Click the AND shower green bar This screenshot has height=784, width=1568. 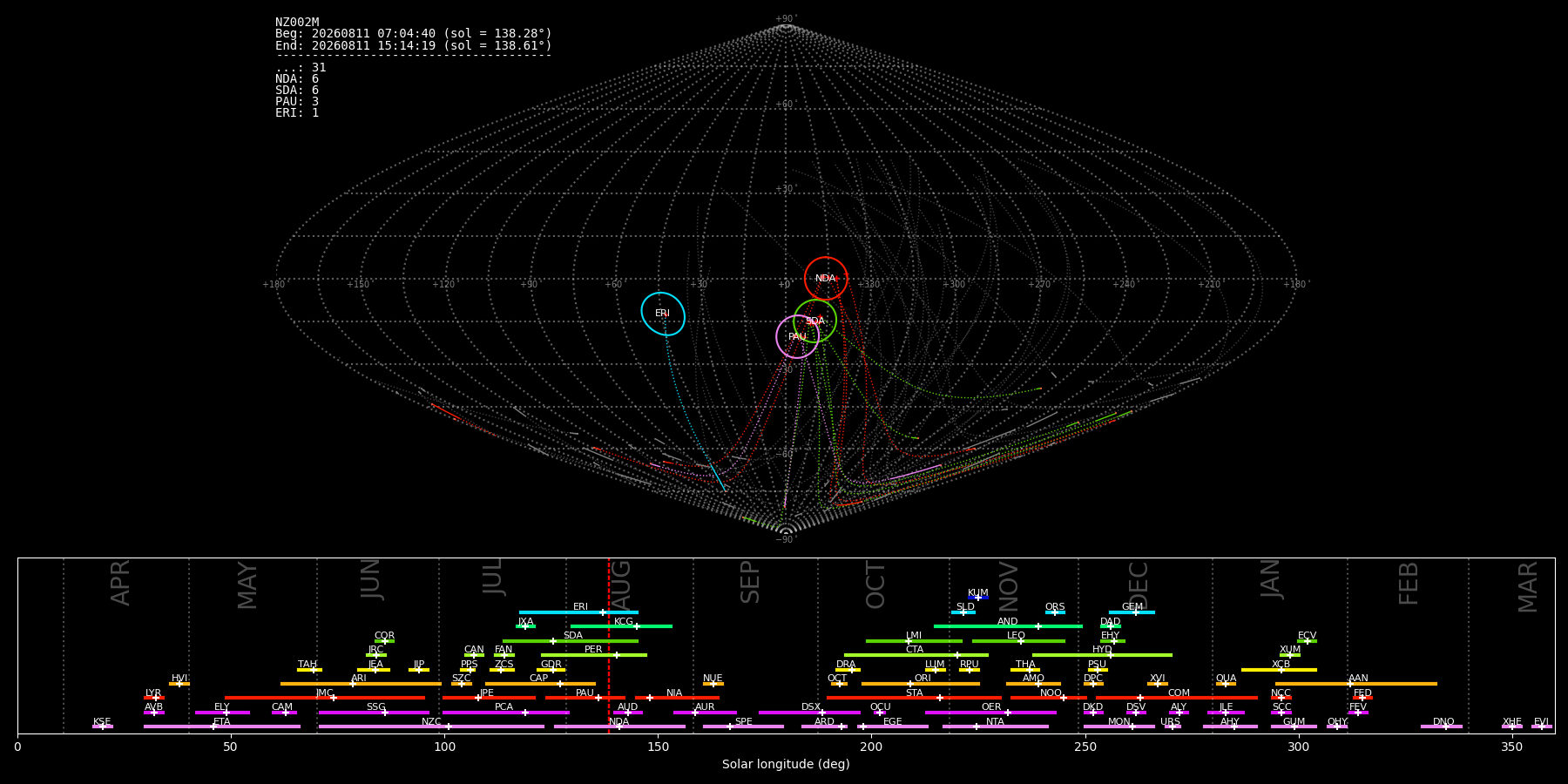pos(1008,626)
